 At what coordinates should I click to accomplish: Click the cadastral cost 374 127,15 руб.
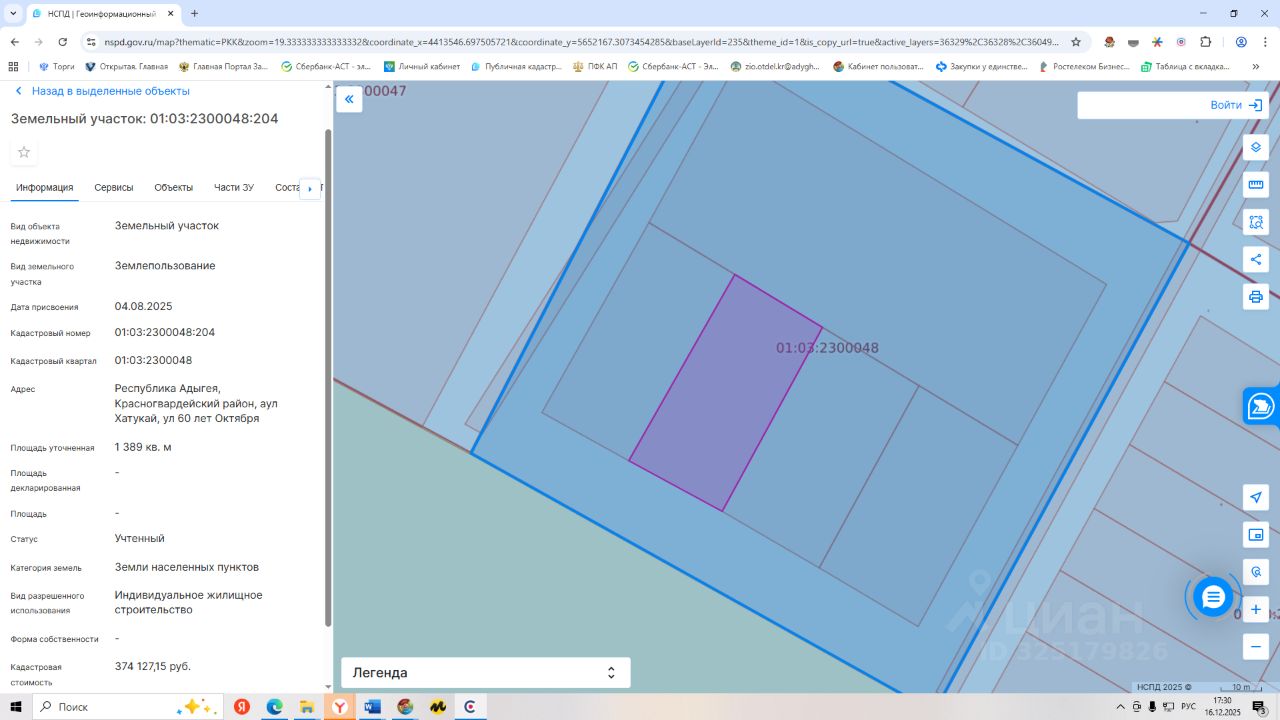coord(153,666)
